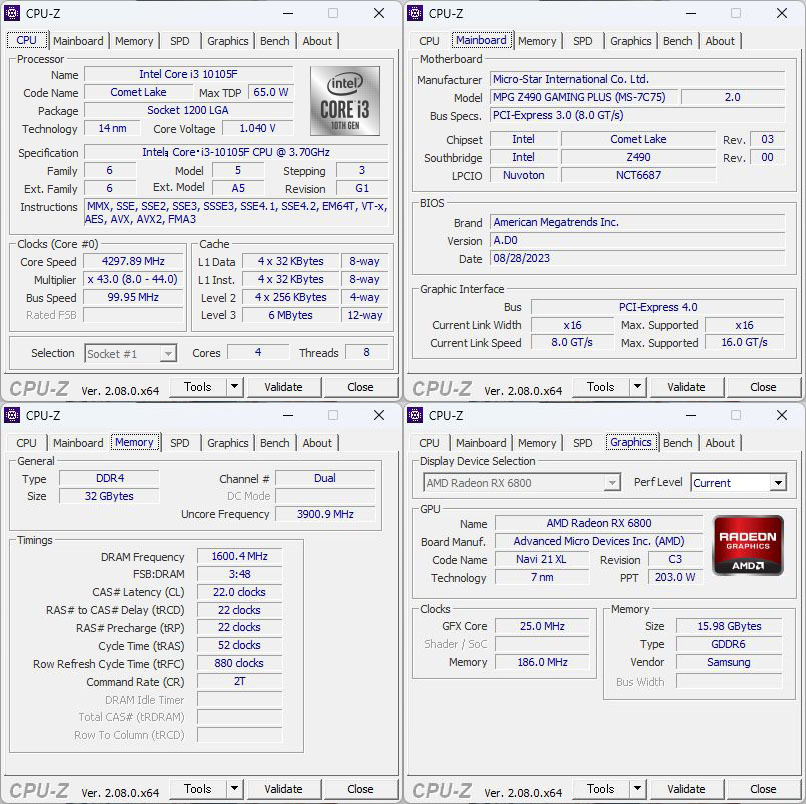The width and height of the screenshot is (806, 804).
Task: Select Memory tab in the Graphics window
Action: pyautogui.click(x=537, y=443)
